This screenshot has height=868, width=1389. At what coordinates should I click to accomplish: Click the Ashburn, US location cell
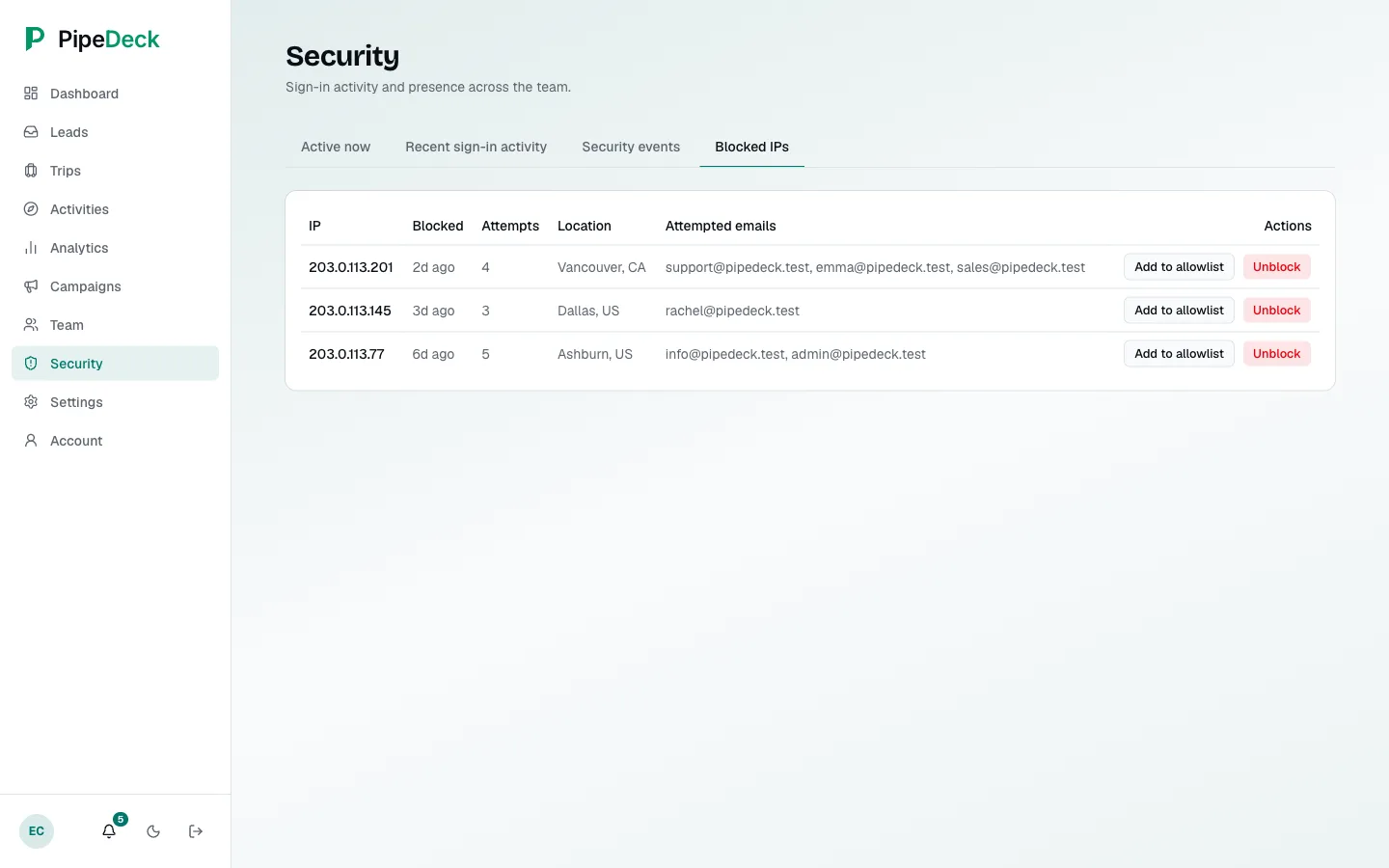point(595,354)
